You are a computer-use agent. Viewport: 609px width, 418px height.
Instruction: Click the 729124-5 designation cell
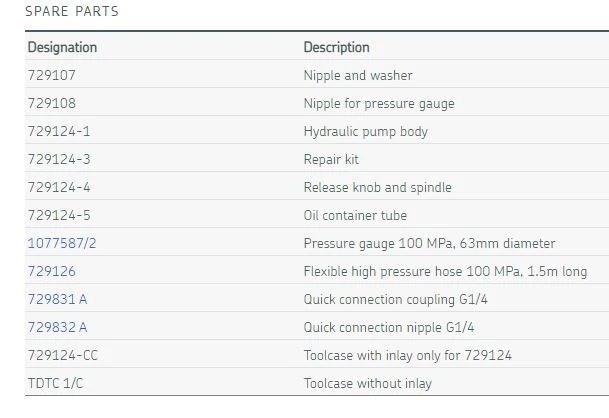pos(59,215)
